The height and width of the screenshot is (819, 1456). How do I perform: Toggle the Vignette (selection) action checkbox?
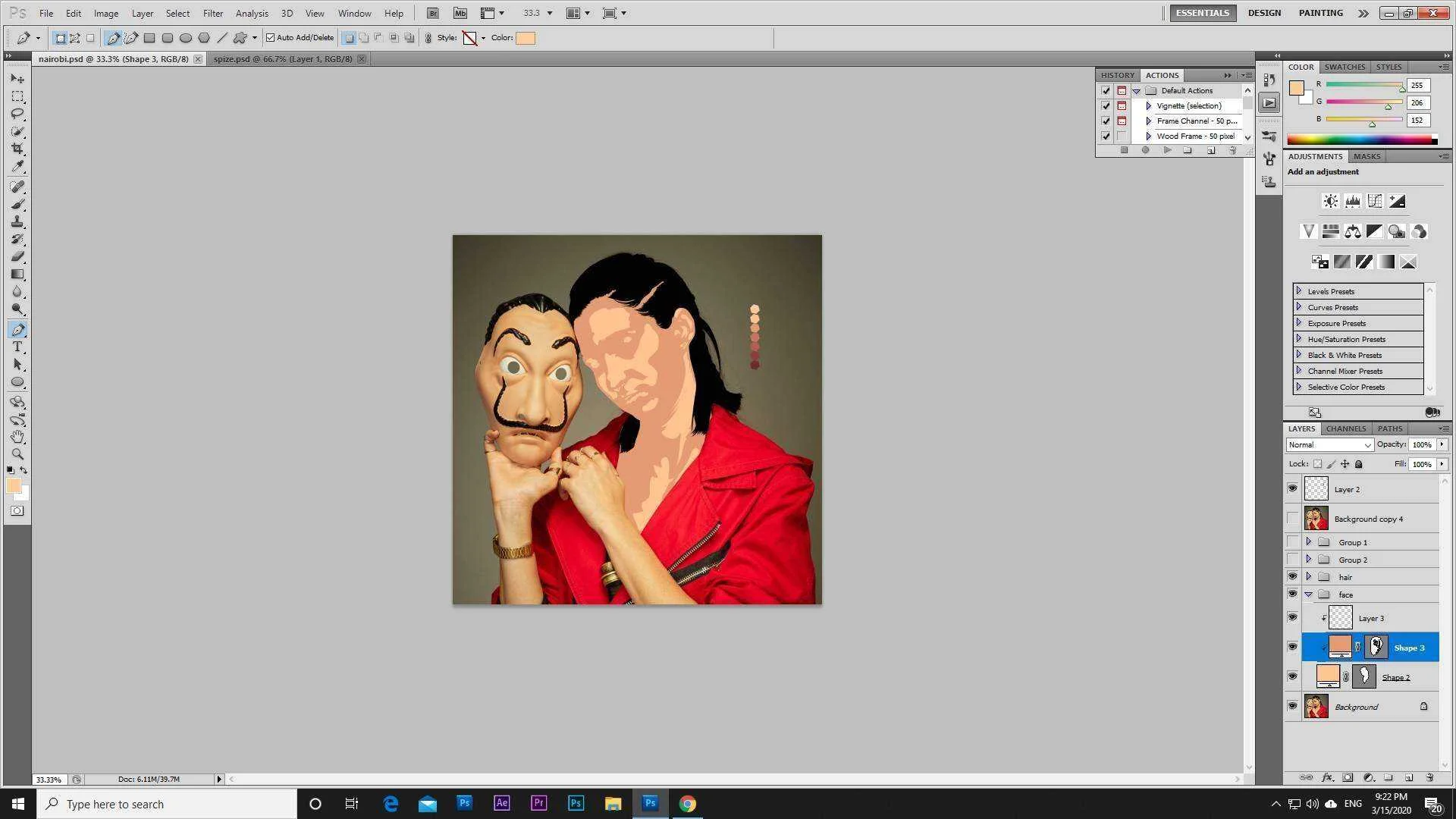pyautogui.click(x=1106, y=106)
